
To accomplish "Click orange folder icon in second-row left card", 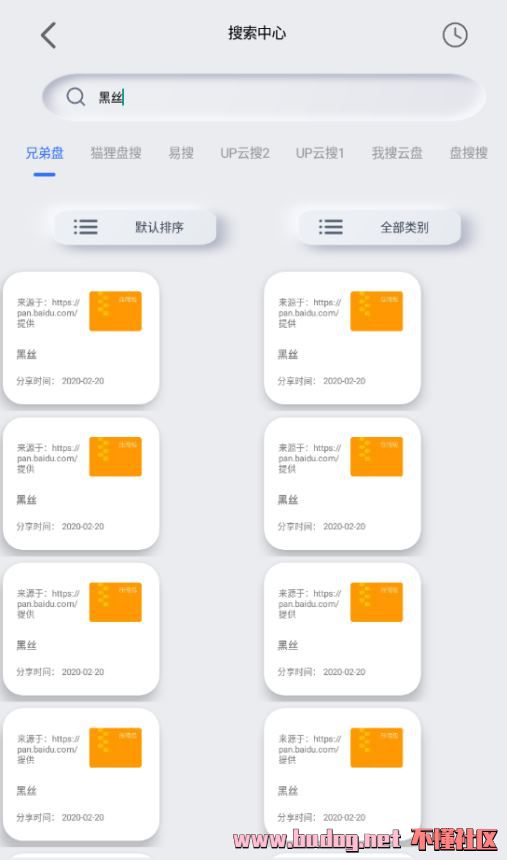I will coord(115,456).
